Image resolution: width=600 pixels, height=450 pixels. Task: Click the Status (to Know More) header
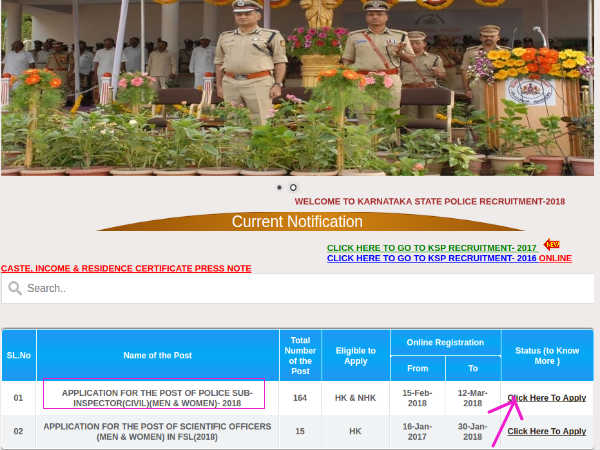click(547, 355)
